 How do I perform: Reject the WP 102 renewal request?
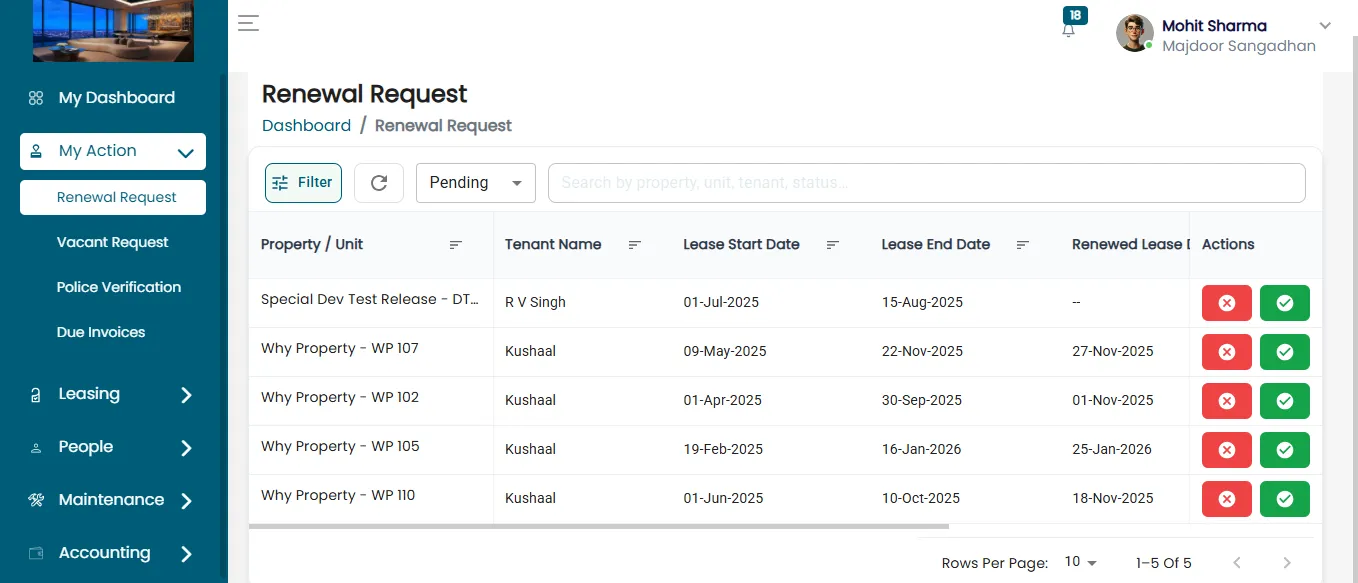(x=1227, y=401)
